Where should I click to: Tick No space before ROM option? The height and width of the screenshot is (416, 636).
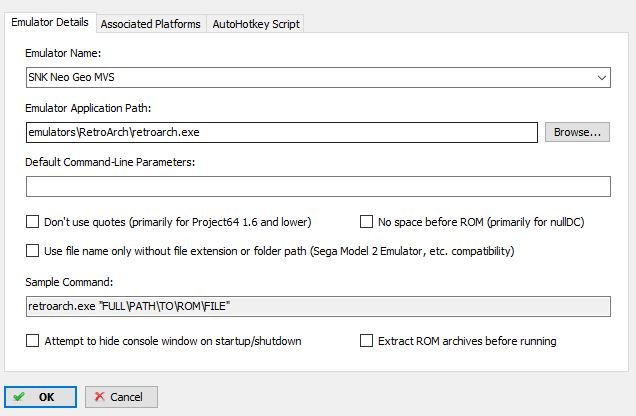366,222
